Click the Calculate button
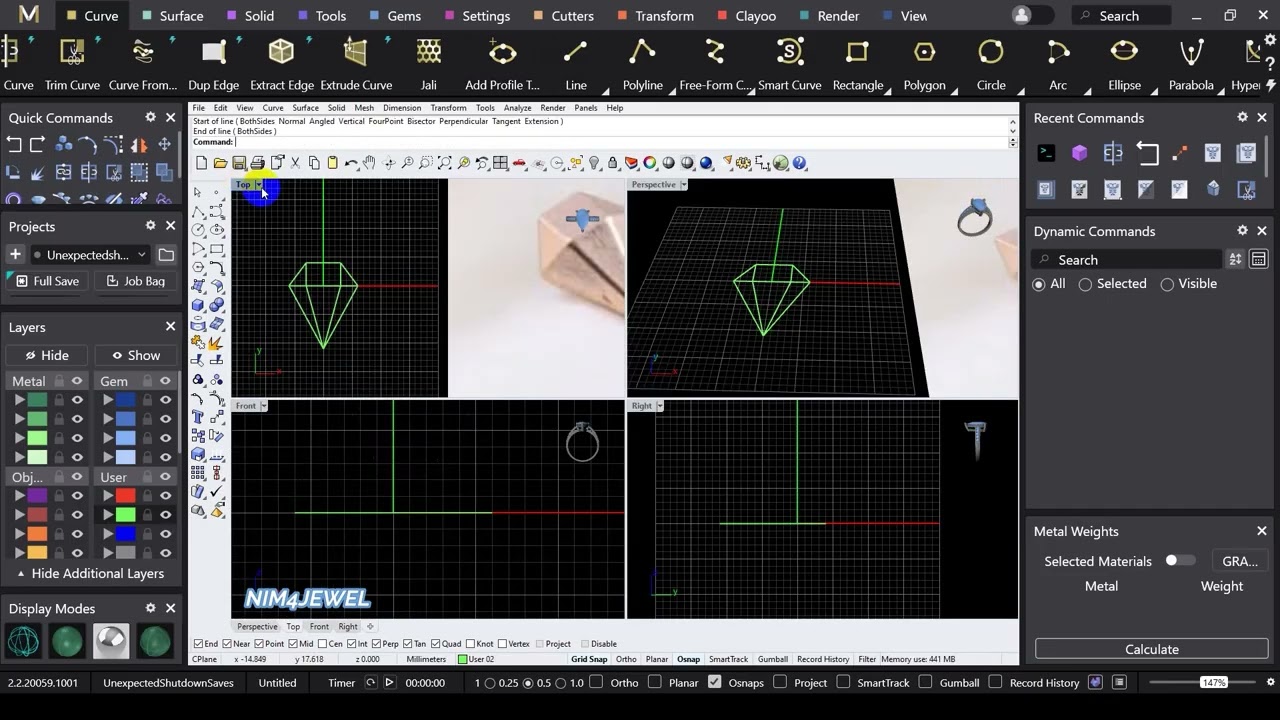The height and width of the screenshot is (720, 1280). [x=1152, y=649]
